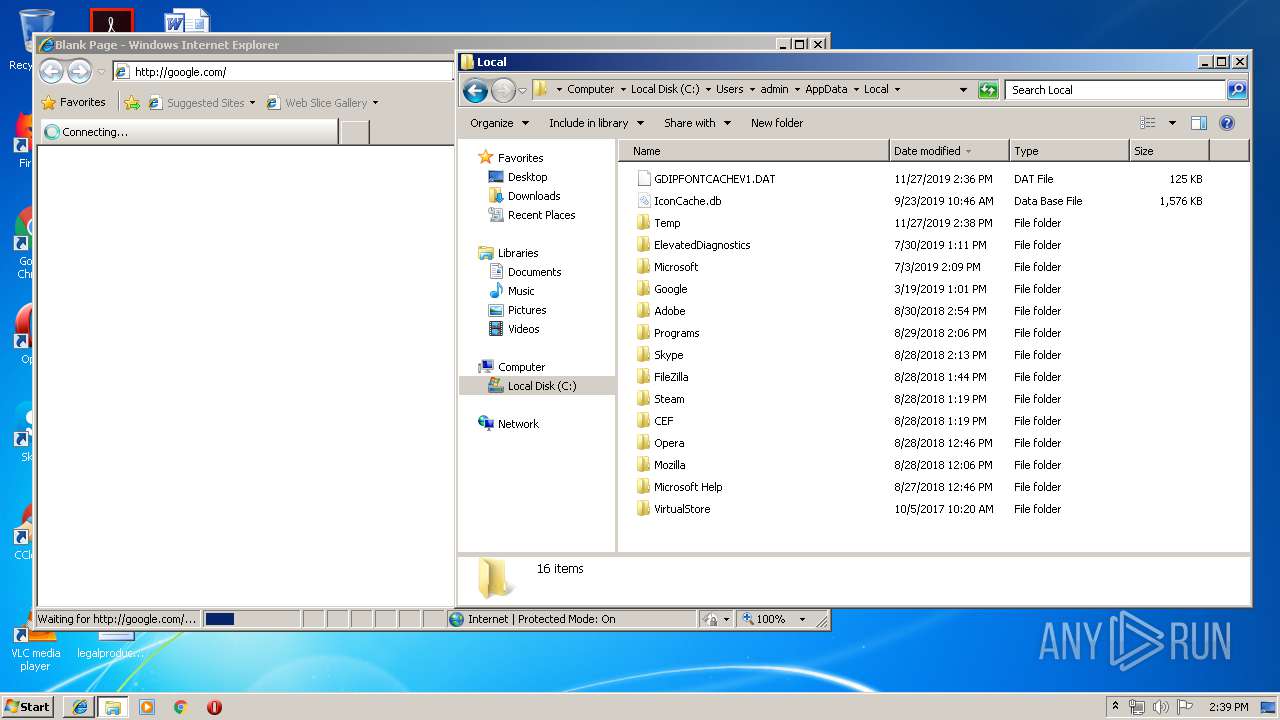Click Connecting tab in Internet Explorer
The height and width of the screenshot is (720, 1280).
[189, 132]
